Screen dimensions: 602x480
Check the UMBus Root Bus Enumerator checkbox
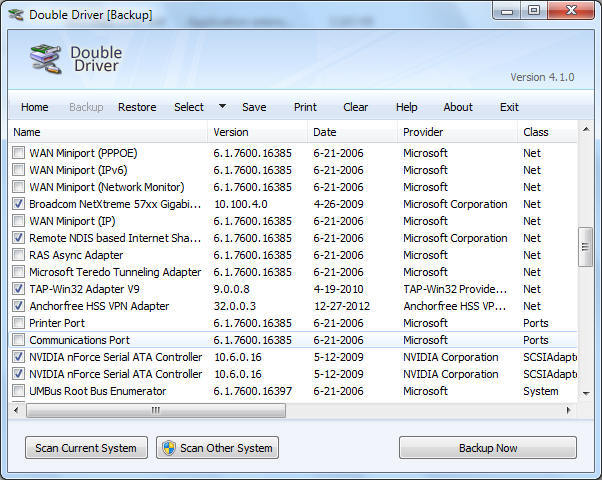(18, 391)
